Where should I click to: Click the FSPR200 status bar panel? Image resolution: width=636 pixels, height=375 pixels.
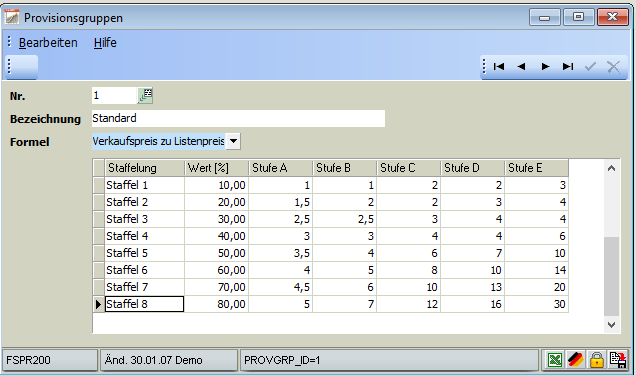coord(50,360)
